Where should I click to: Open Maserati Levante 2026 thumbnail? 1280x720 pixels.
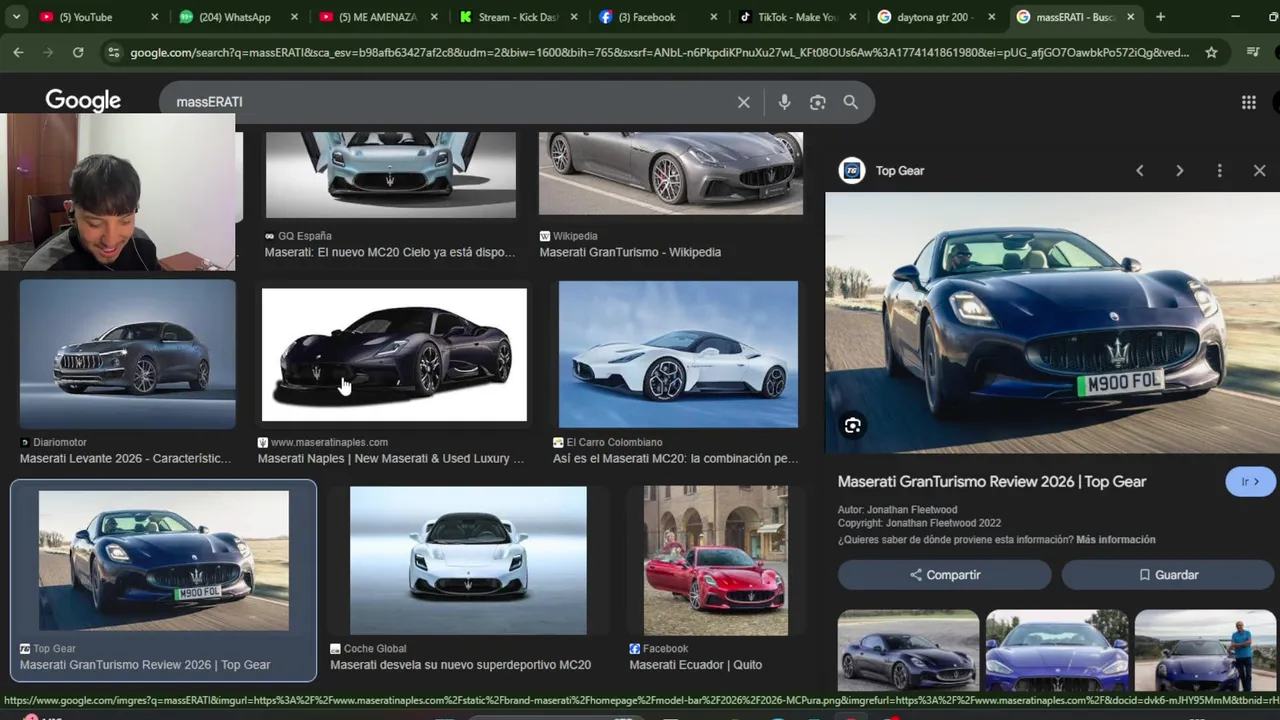[127, 354]
